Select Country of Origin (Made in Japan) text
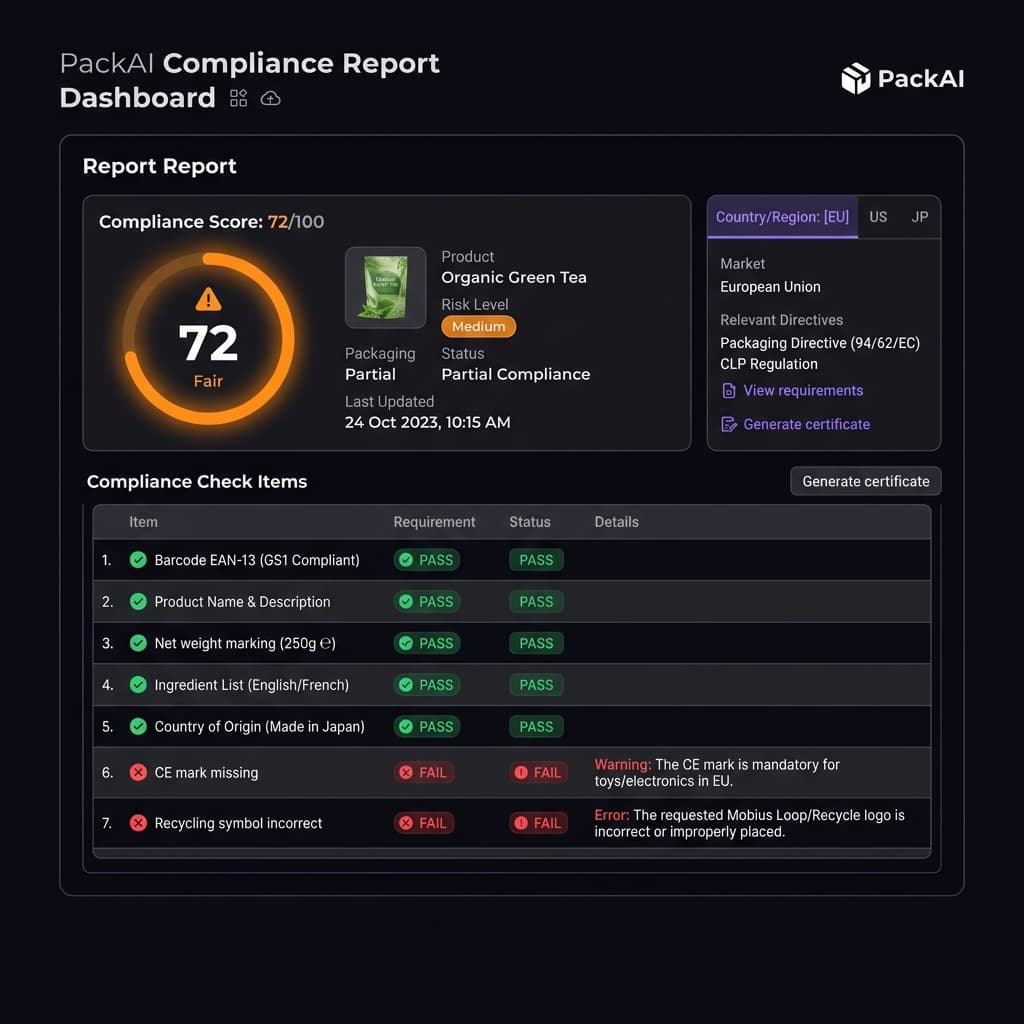This screenshot has height=1024, width=1024. pos(259,726)
